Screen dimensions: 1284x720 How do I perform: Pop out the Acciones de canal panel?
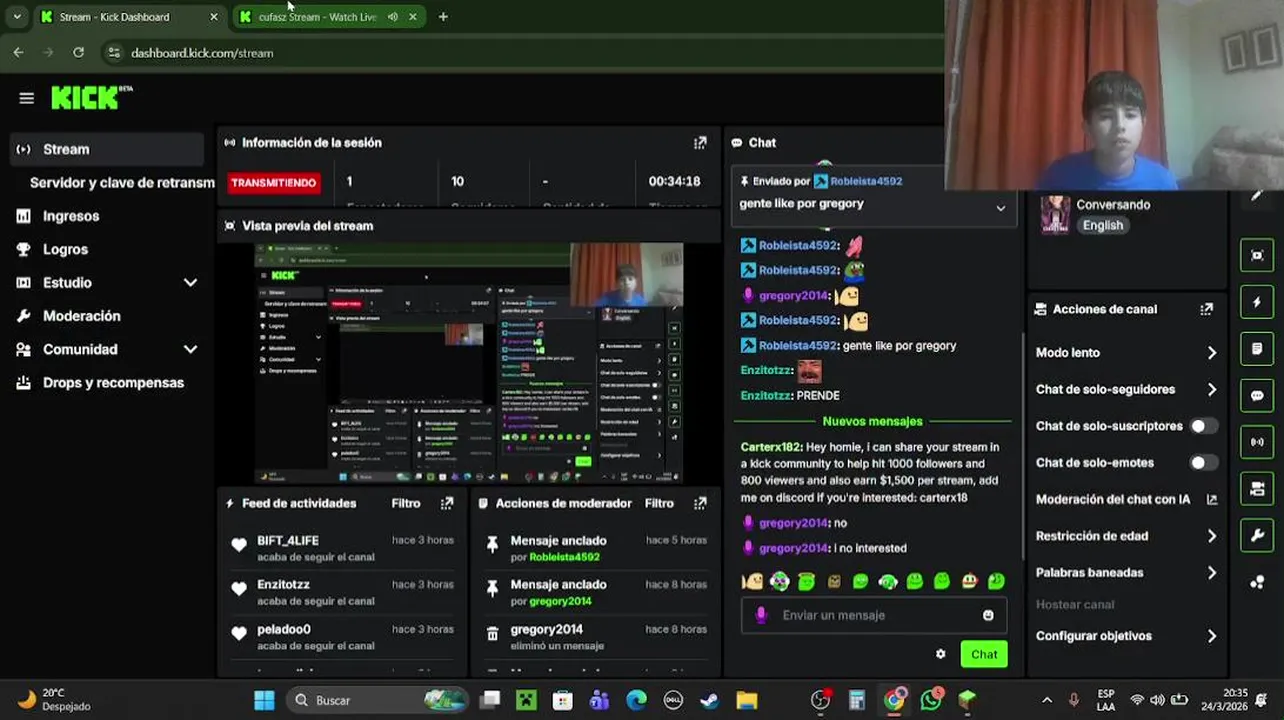click(1206, 309)
